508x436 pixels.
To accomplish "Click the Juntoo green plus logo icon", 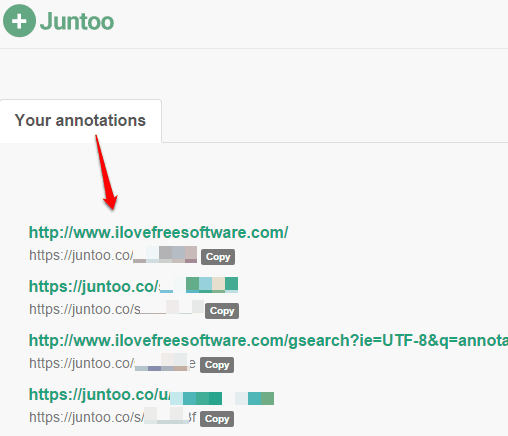I will point(19,21).
